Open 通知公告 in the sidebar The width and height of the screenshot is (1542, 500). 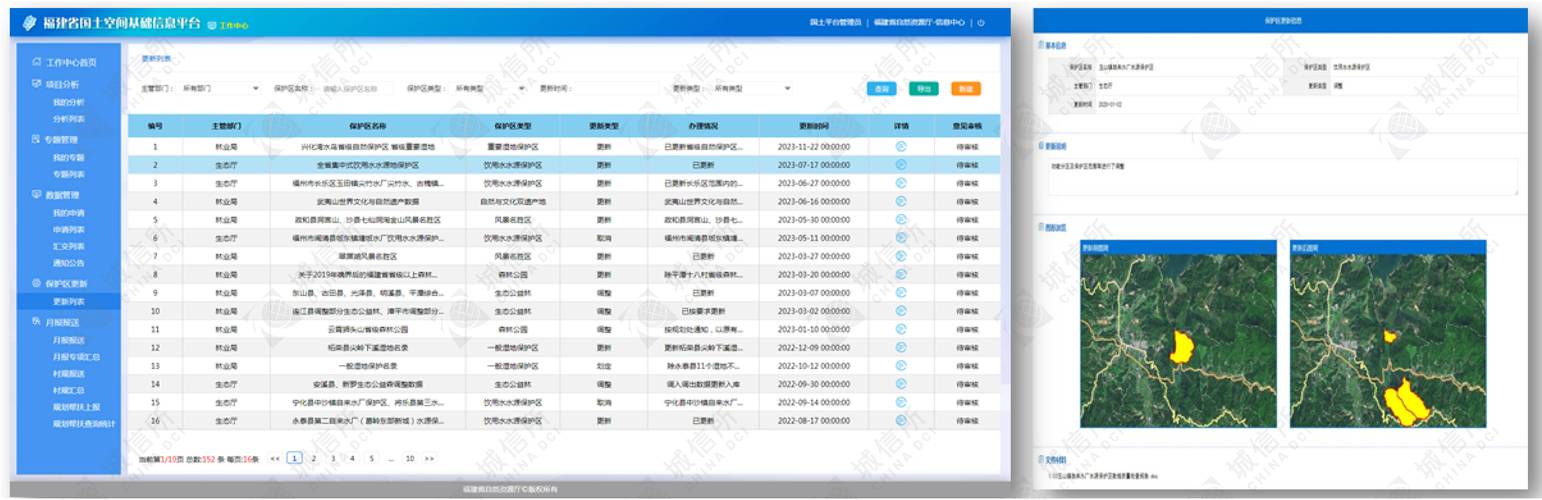(69, 262)
